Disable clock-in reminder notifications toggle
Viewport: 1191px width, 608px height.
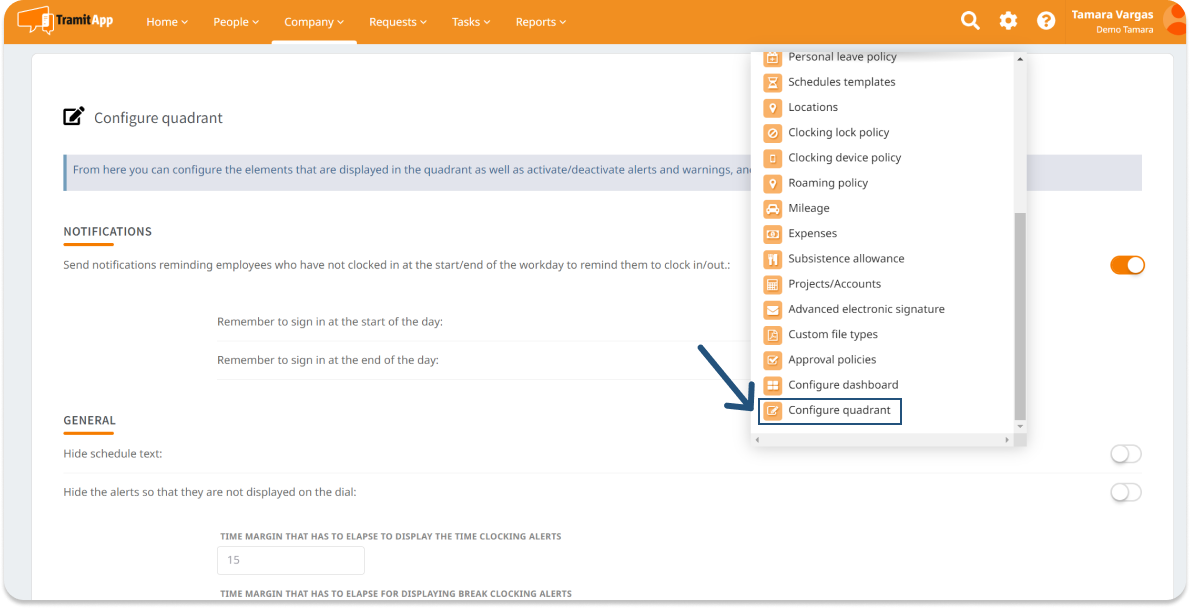tap(1127, 265)
